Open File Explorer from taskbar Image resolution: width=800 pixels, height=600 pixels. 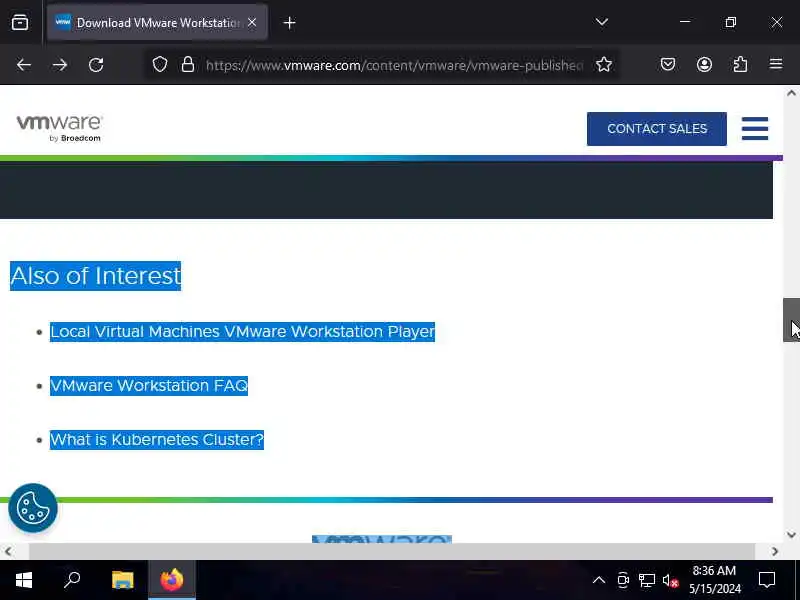122,580
